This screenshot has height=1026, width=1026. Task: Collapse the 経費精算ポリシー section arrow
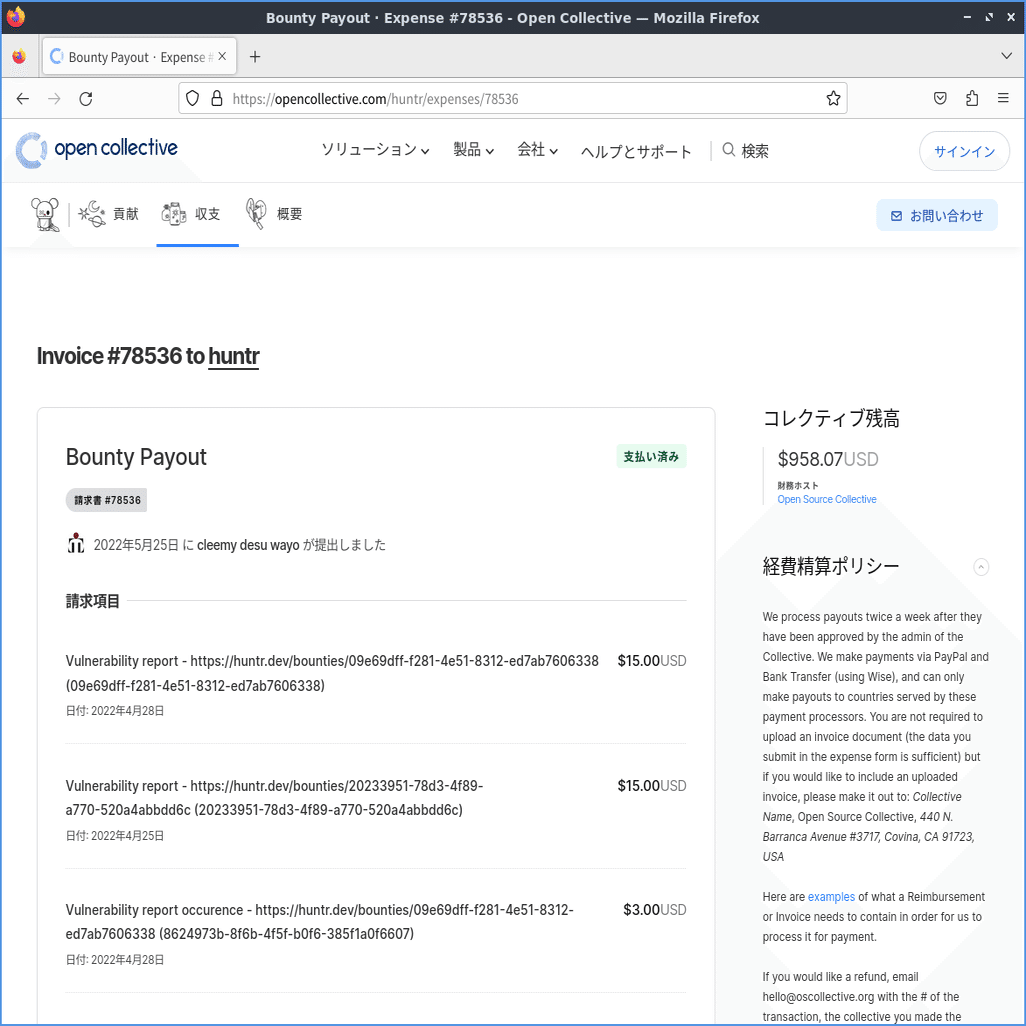(981, 567)
